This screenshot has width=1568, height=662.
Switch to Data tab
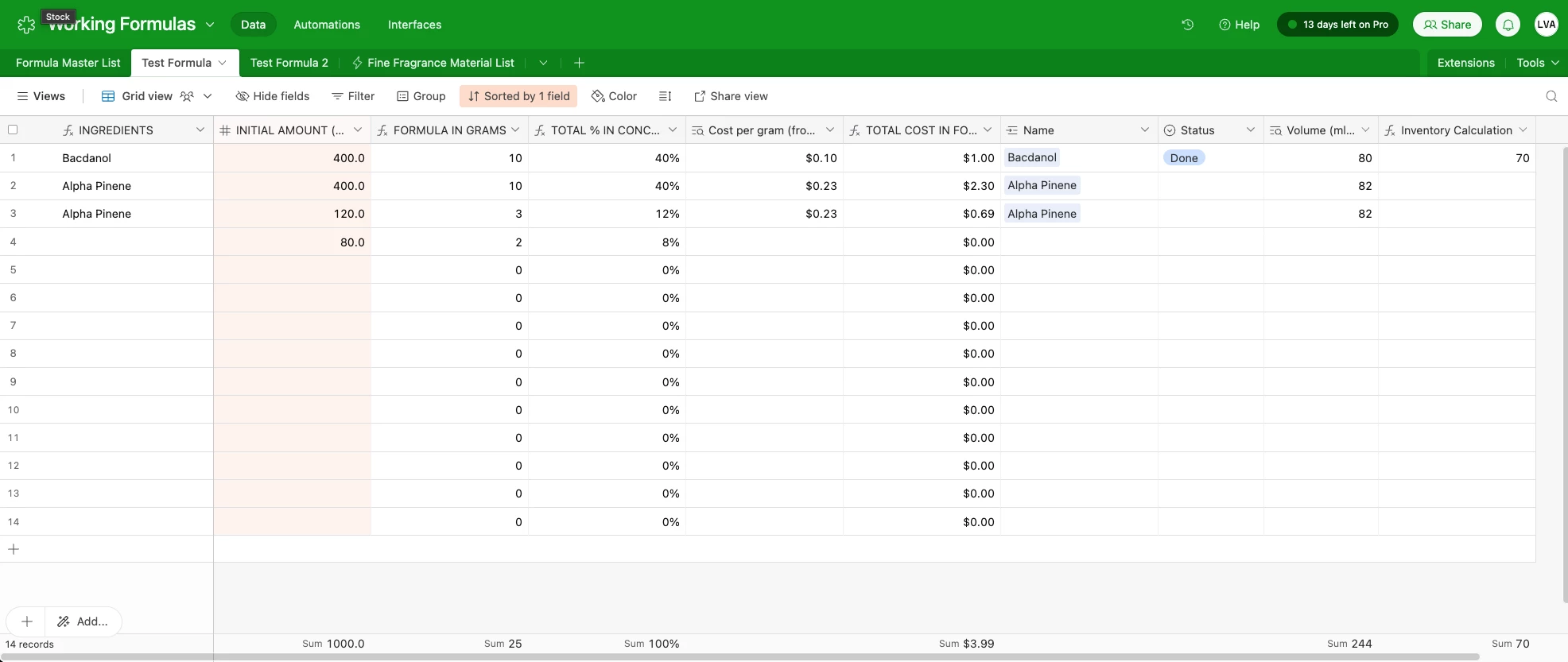(253, 25)
